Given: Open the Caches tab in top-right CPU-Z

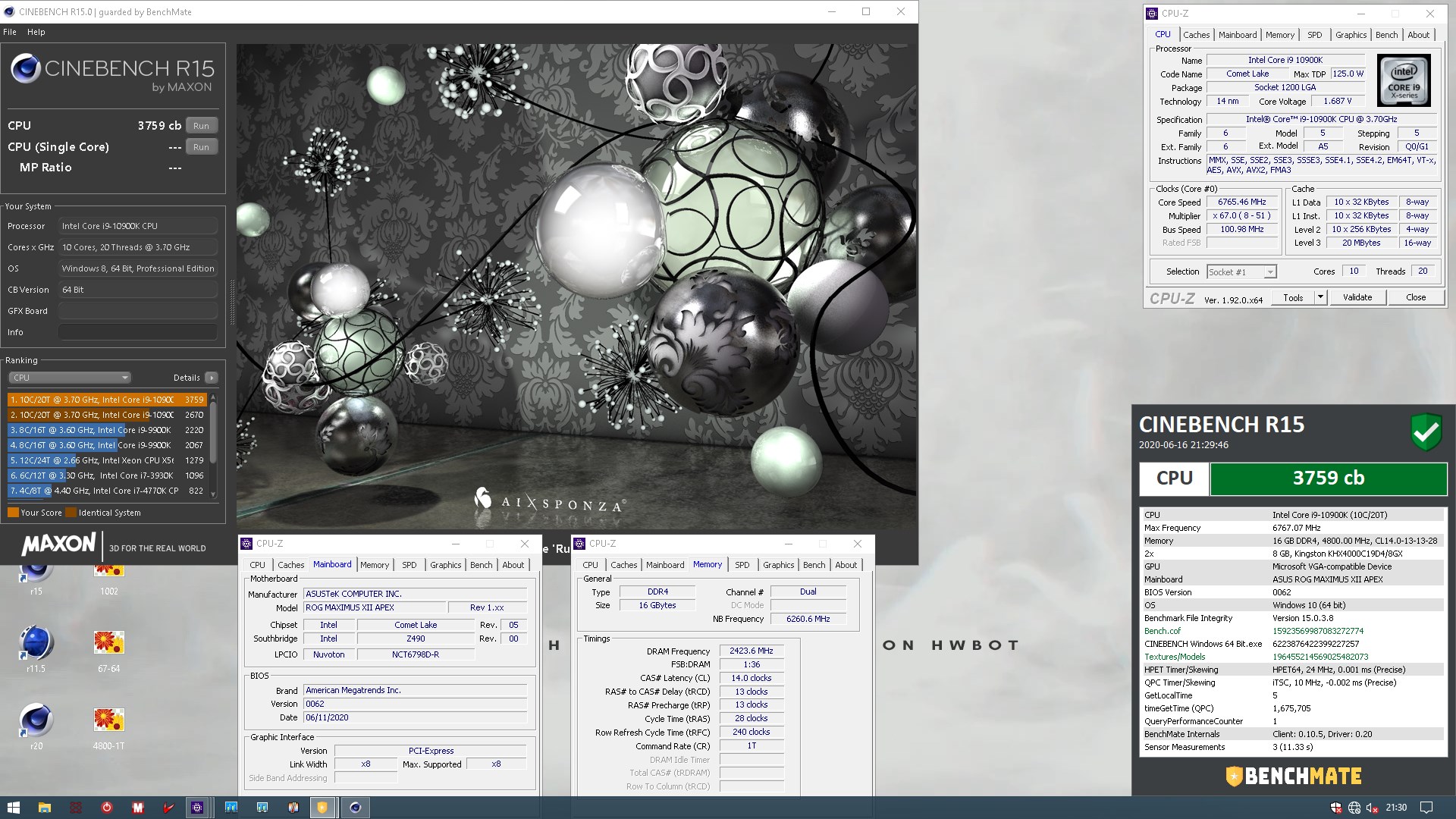Looking at the screenshot, I should pos(1196,35).
